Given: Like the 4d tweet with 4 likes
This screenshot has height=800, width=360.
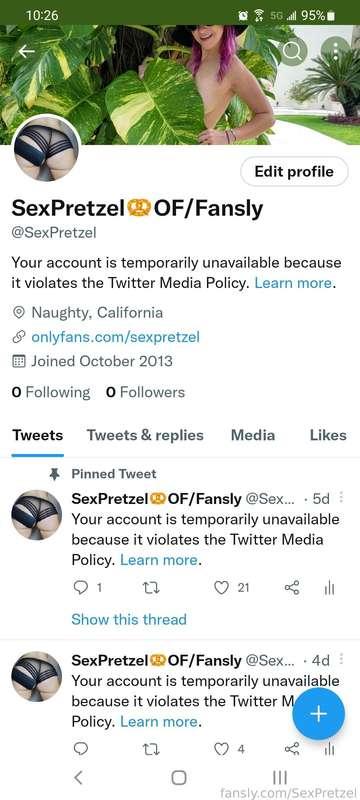Looking at the screenshot, I should tap(221, 749).
